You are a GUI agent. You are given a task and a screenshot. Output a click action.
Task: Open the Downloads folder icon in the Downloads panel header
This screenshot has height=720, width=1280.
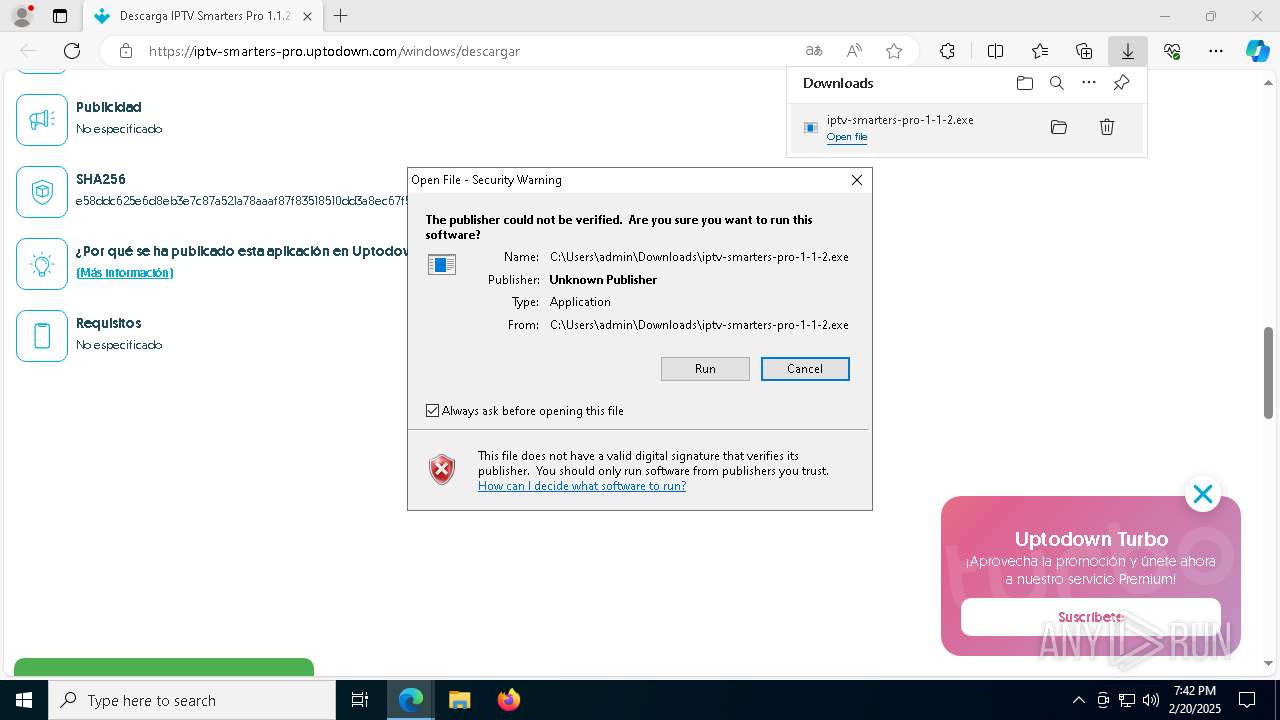1025,83
